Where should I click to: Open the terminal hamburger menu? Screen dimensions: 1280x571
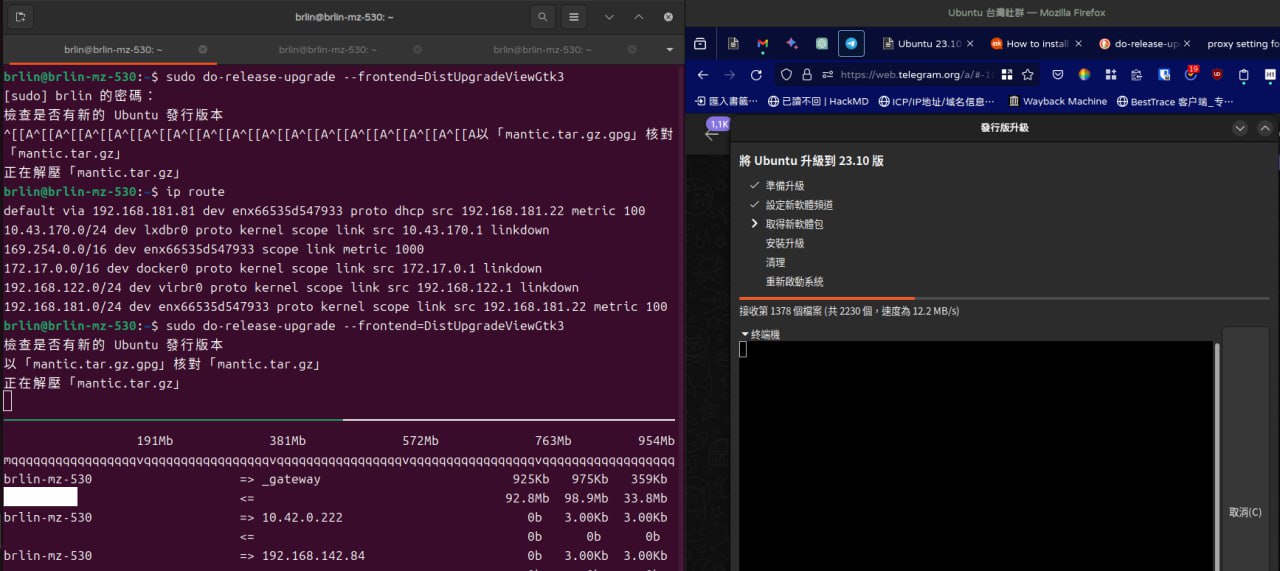coord(574,17)
